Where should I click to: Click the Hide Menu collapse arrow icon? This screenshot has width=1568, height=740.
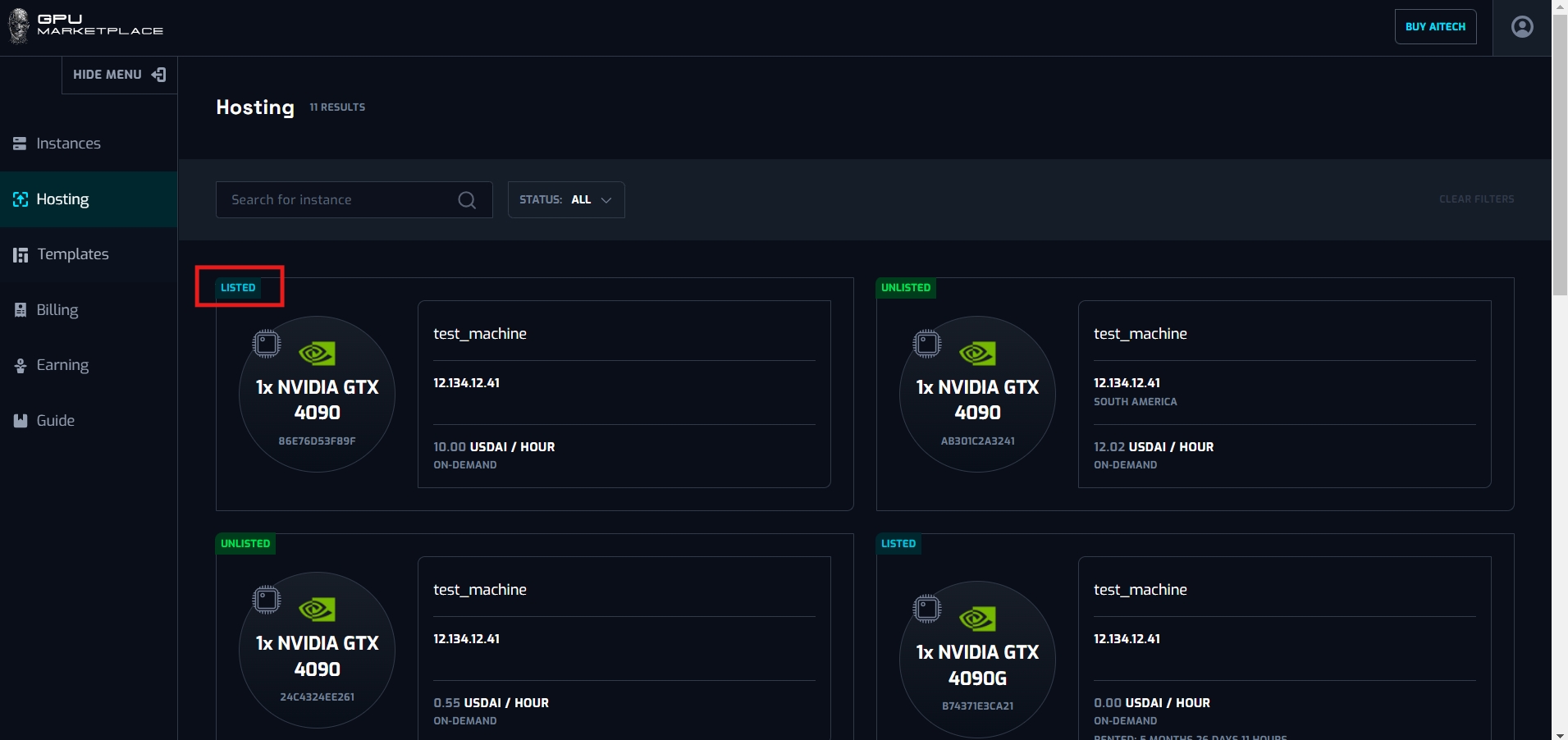(x=159, y=75)
